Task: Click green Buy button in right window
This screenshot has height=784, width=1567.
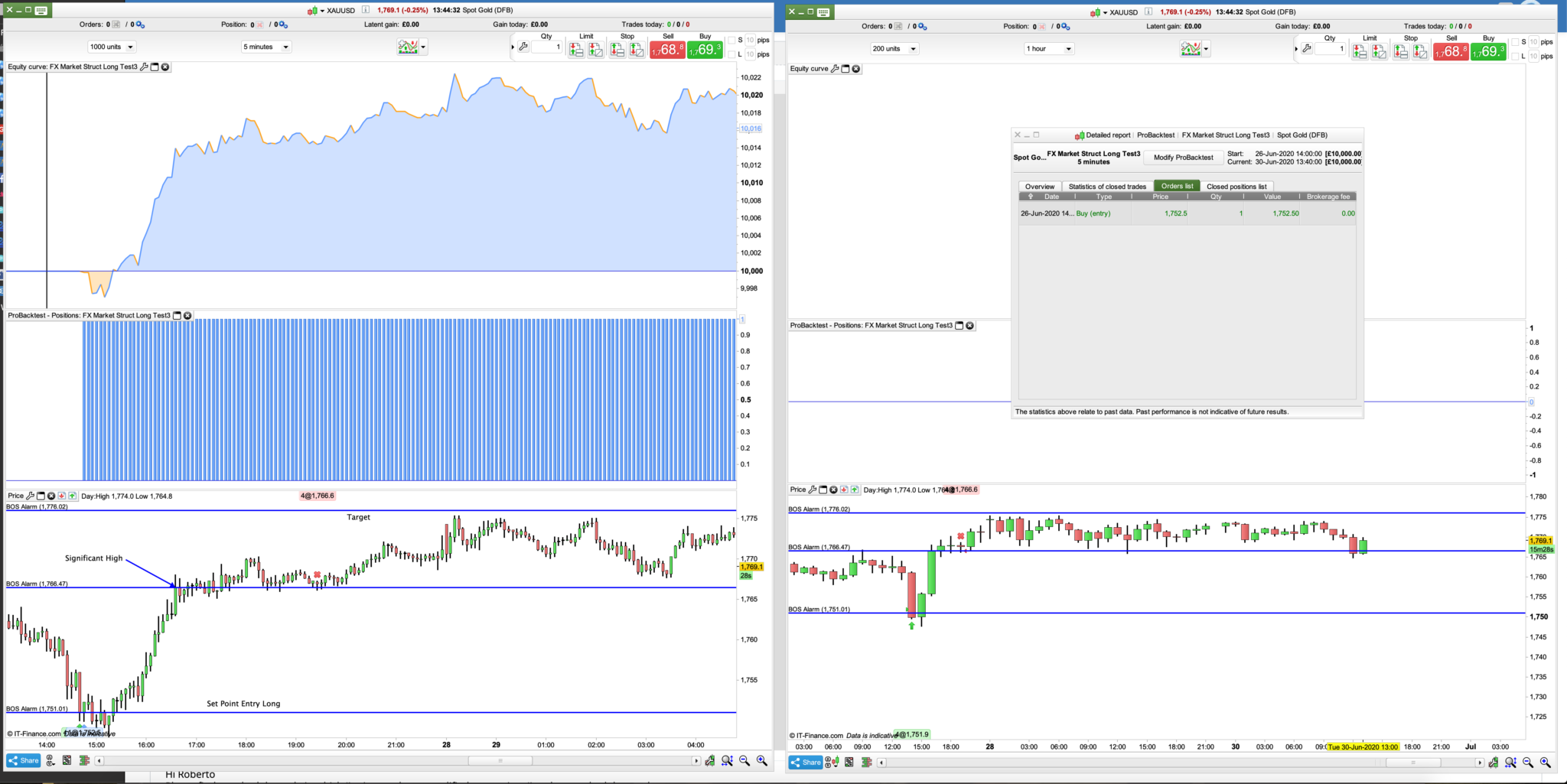Action: point(1488,52)
